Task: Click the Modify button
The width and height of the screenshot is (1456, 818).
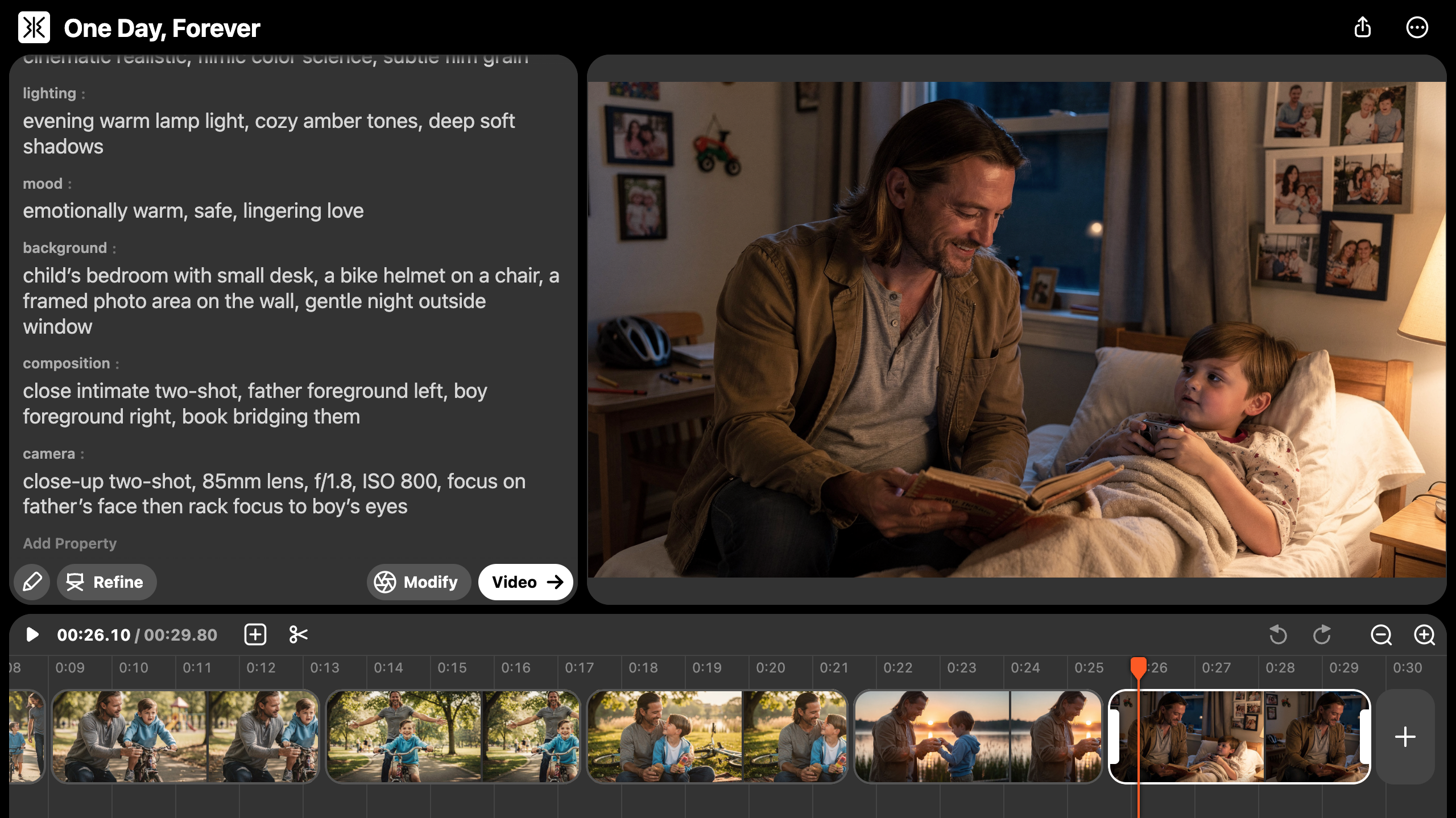Action: coord(419,582)
